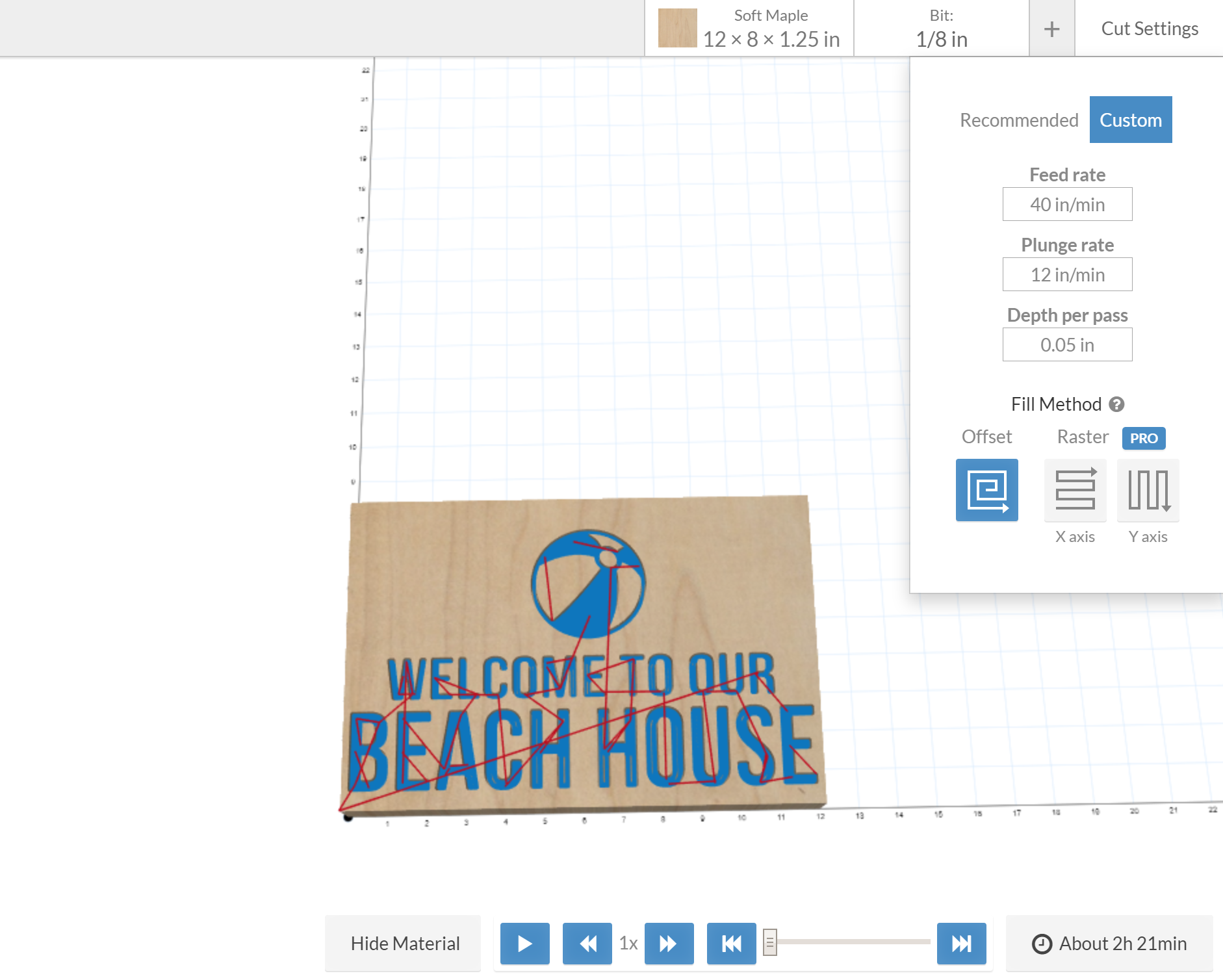Choose the Y axis raster fill icon
The width and height of the screenshot is (1223, 980).
pyautogui.click(x=1148, y=490)
